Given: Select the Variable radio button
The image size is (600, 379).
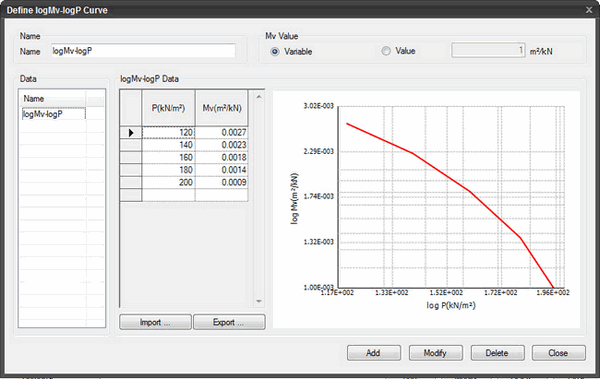Looking at the screenshot, I should click(x=275, y=51).
